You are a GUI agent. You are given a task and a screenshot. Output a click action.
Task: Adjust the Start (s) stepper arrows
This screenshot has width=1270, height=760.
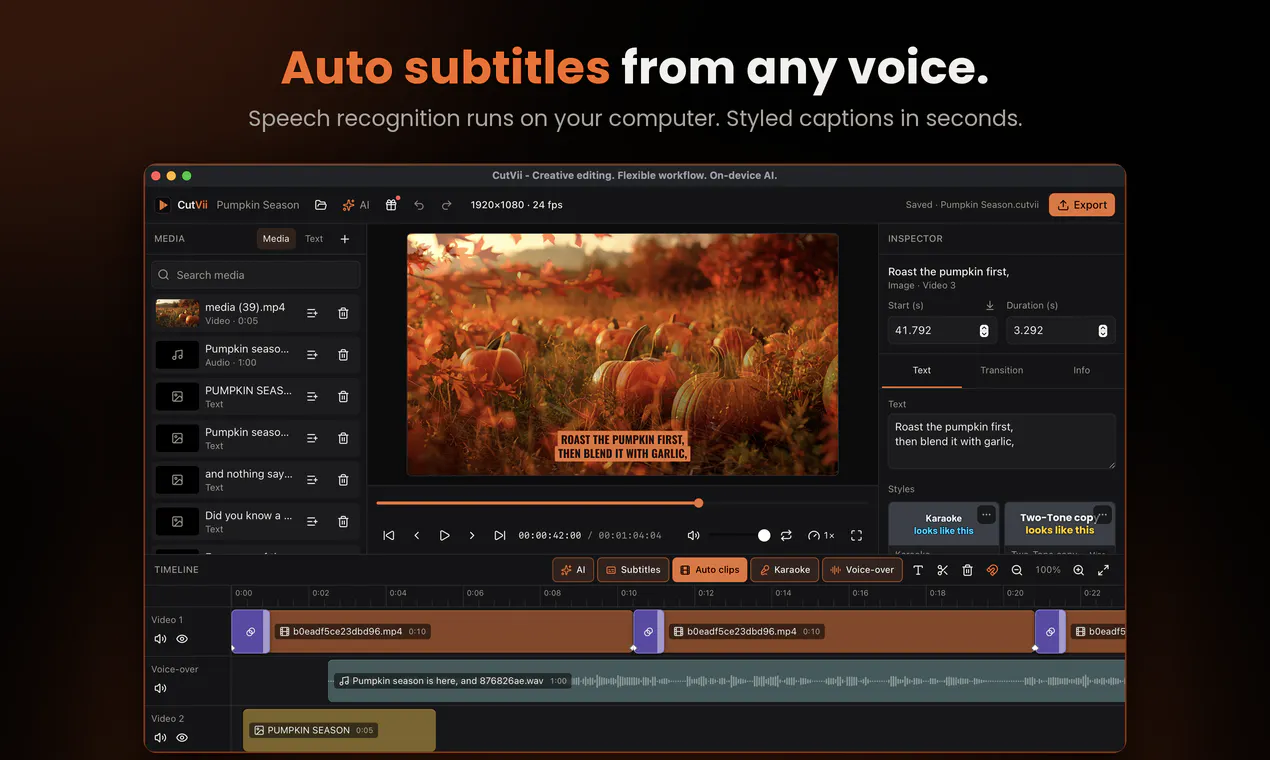(984, 331)
